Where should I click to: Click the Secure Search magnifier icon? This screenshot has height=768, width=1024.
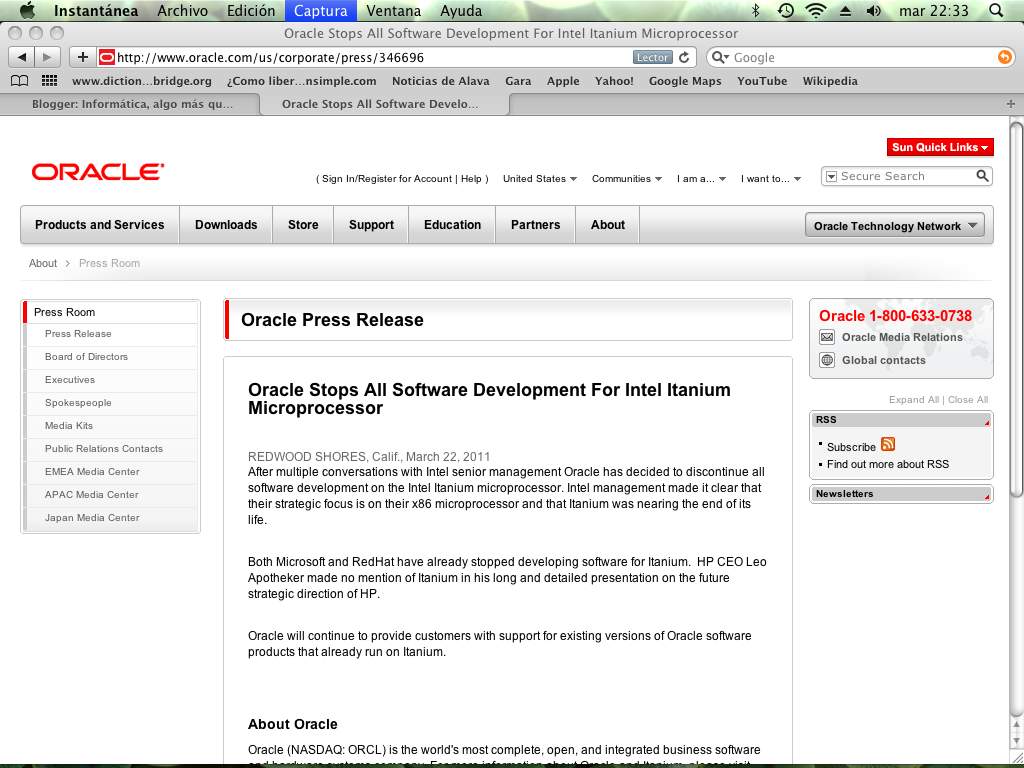pyautogui.click(x=982, y=176)
